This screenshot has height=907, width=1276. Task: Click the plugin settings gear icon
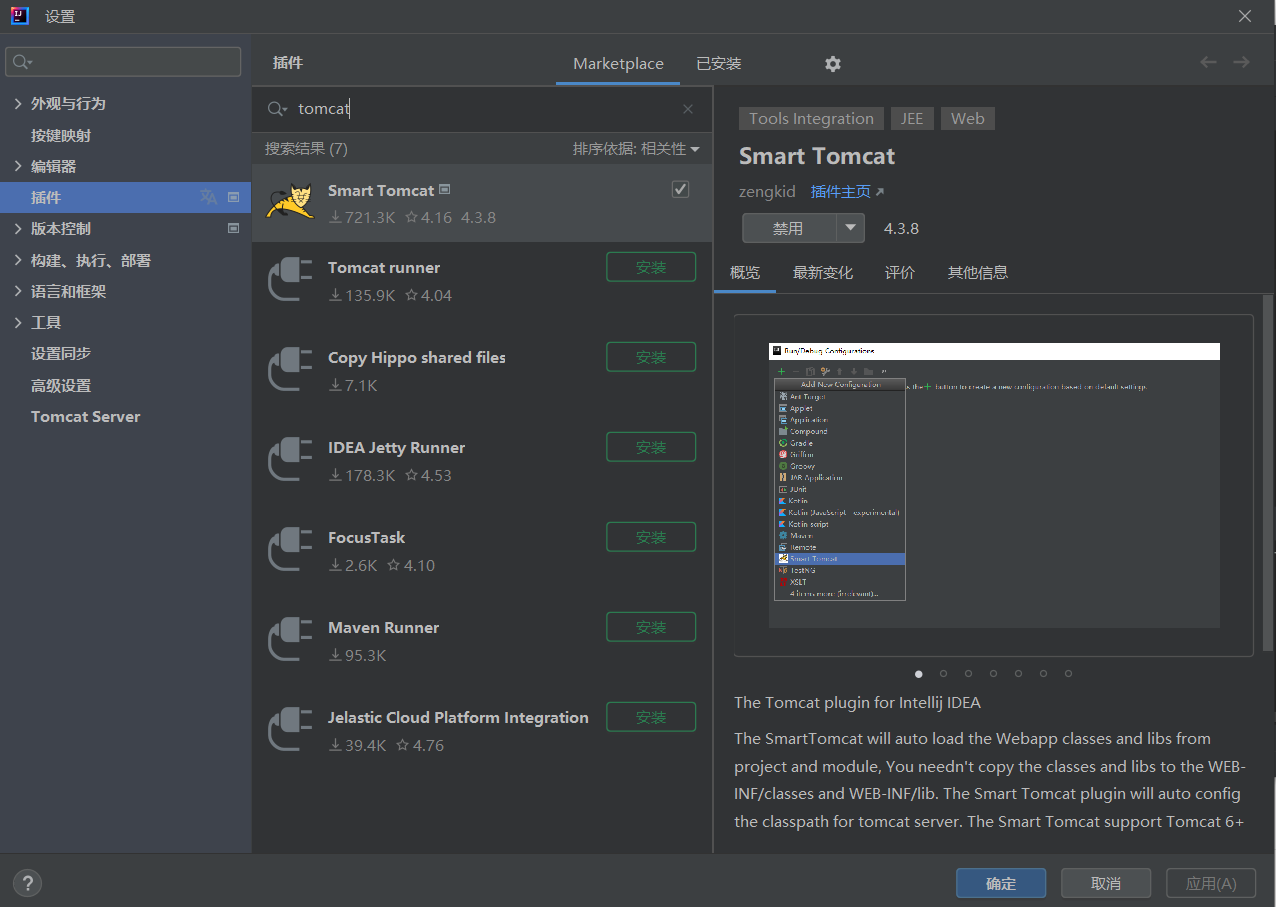(x=833, y=64)
